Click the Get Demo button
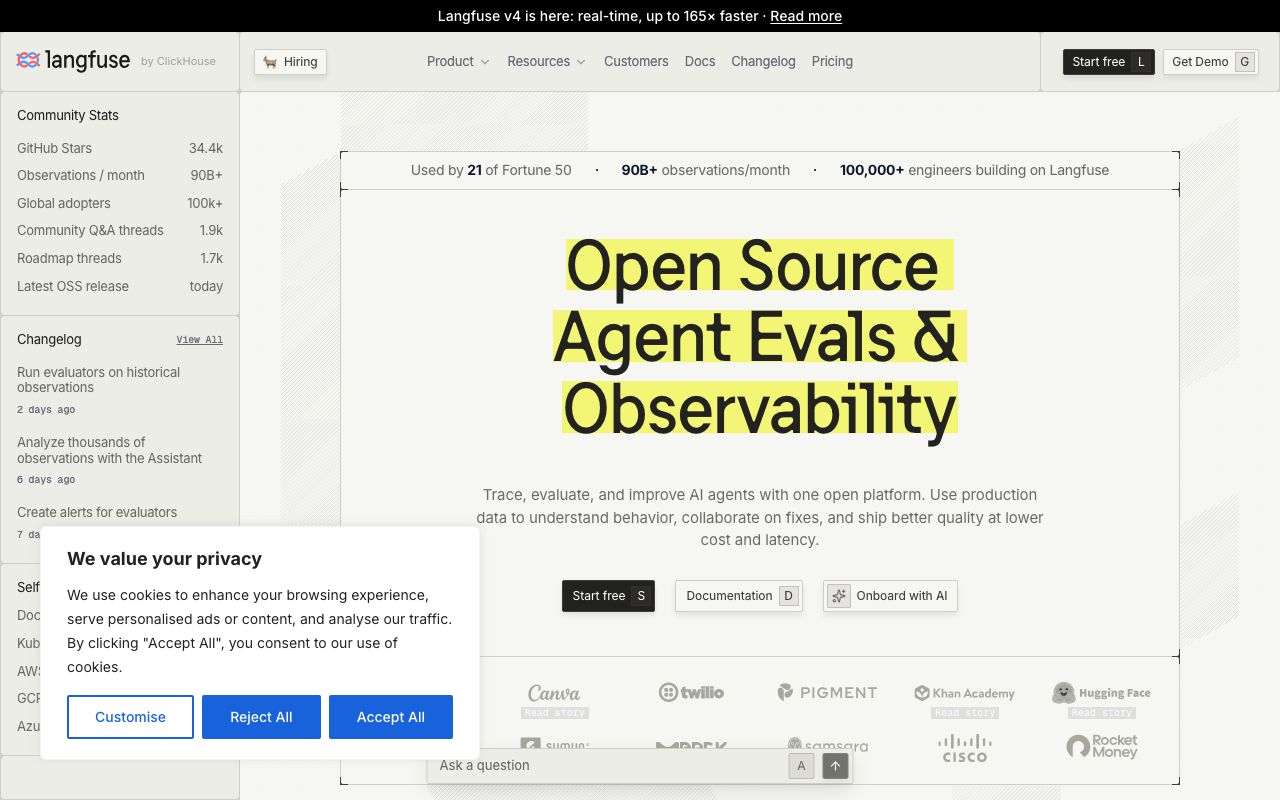This screenshot has width=1280, height=800. click(x=1211, y=62)
